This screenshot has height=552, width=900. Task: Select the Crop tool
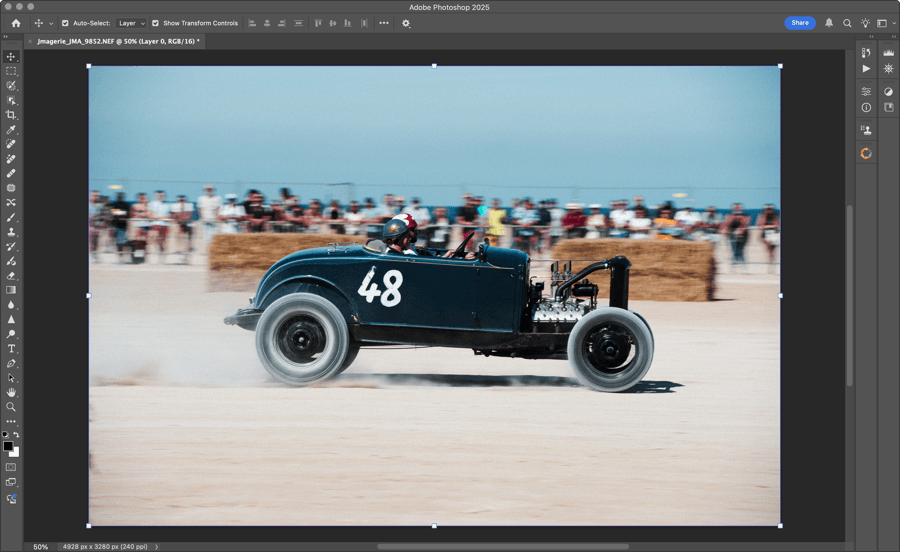click(11, 115)
